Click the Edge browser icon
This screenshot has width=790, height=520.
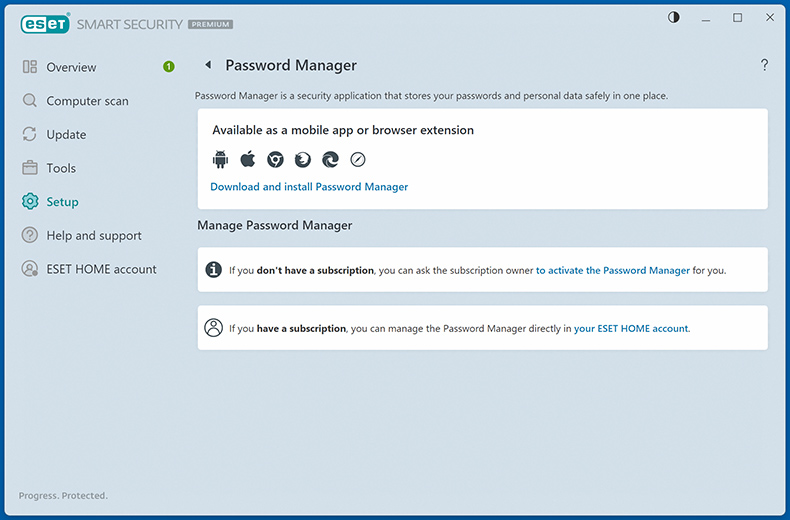[330, 160]
